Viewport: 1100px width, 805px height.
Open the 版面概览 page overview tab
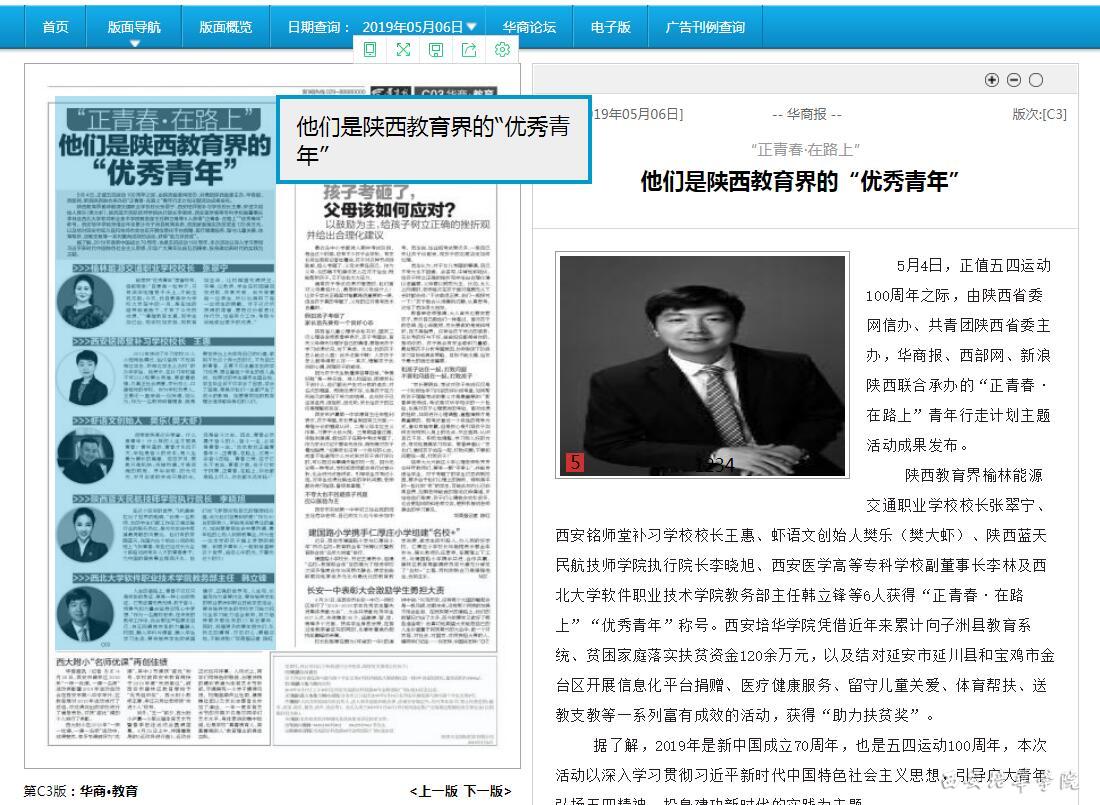[226, 27]
